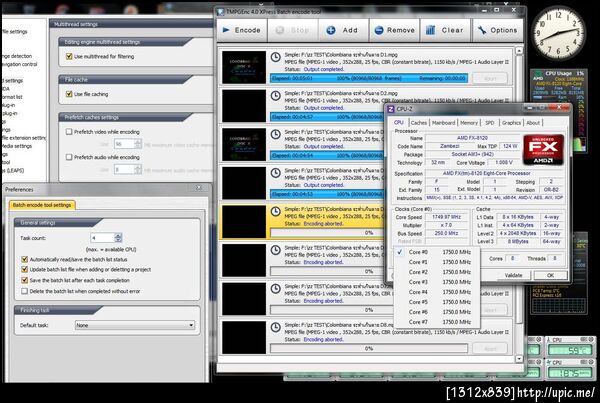Click the clock icon of the D8.mpg task
This screenshot has height=403, width=600.
[x=276, y=327]
